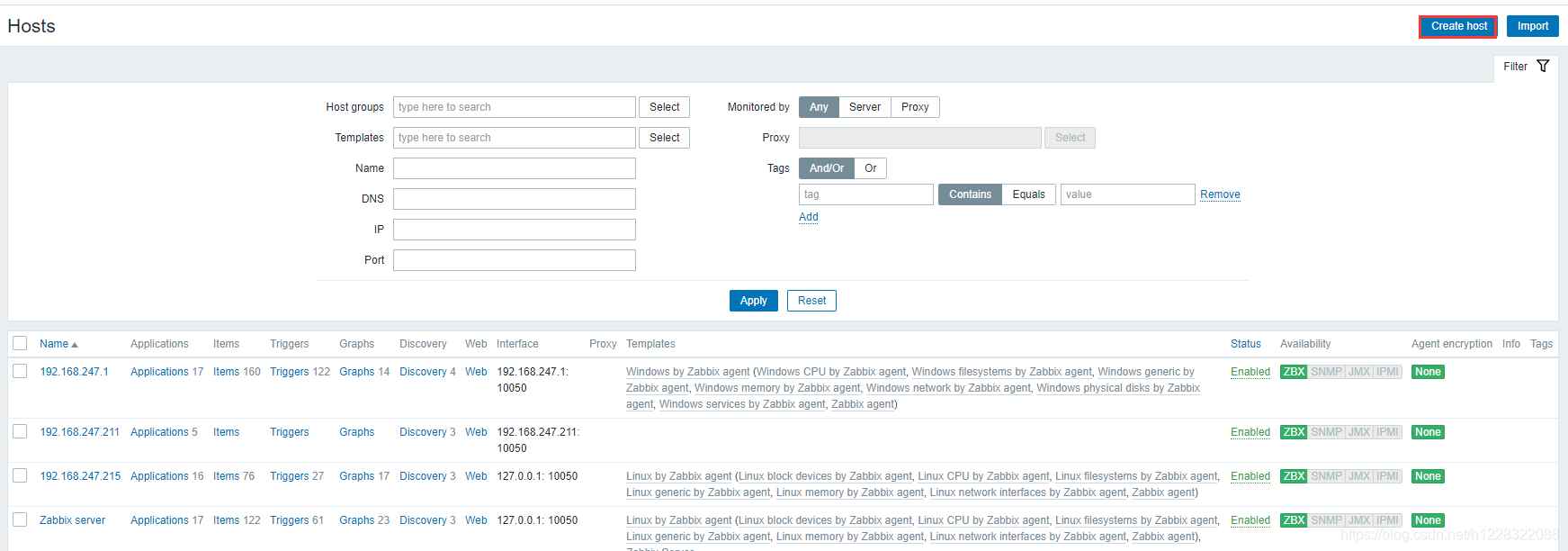
Task: Click ZBX availability badge for 192.168.247.215
Action: point(1294,476)
